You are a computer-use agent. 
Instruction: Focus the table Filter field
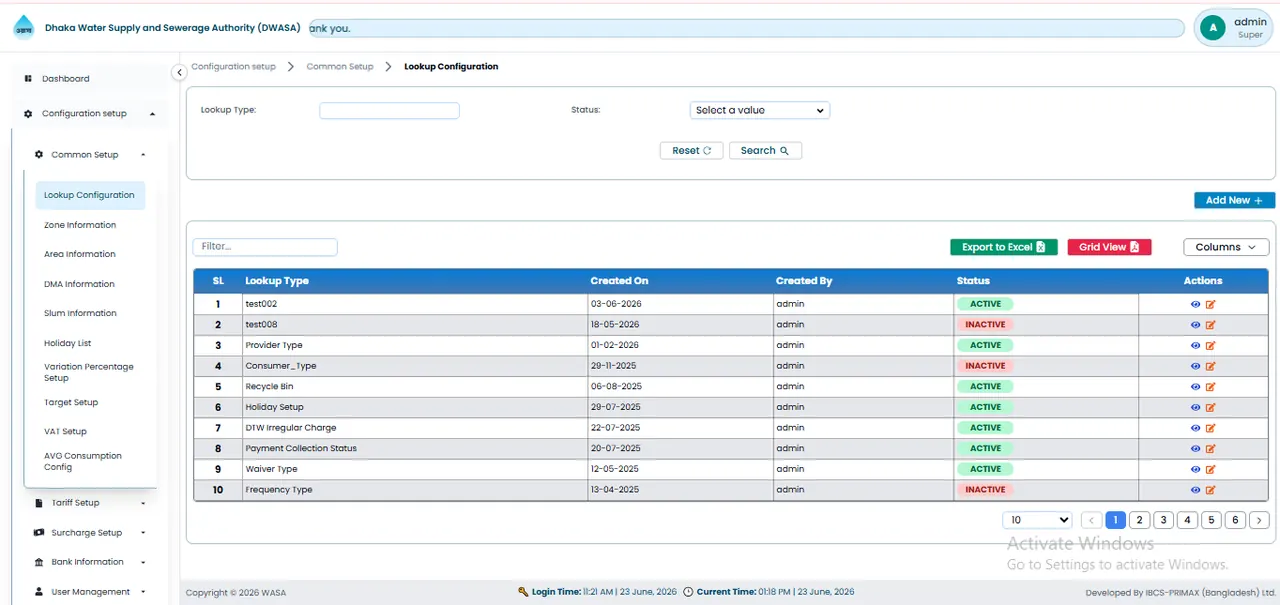[265, 246]
